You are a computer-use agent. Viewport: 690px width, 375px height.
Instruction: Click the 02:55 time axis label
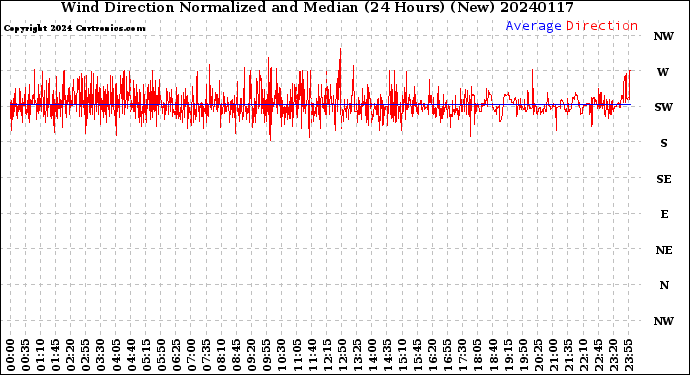pos(86,355)
